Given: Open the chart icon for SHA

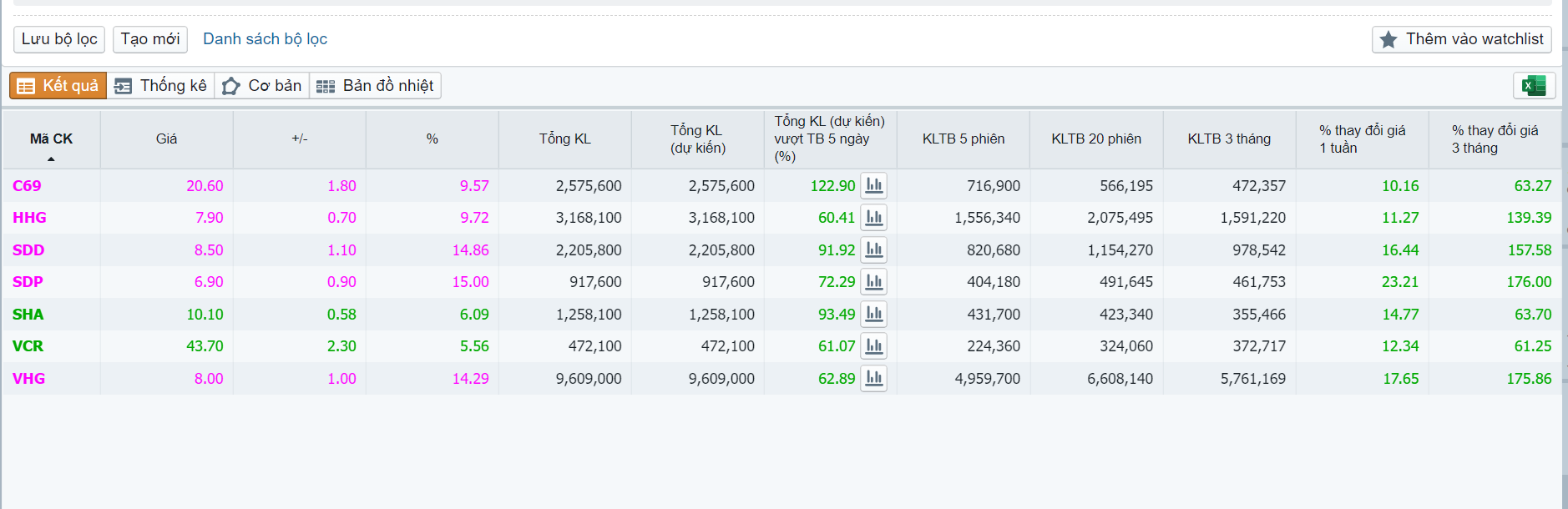Looking at the screenshot, I should [873, 314].
